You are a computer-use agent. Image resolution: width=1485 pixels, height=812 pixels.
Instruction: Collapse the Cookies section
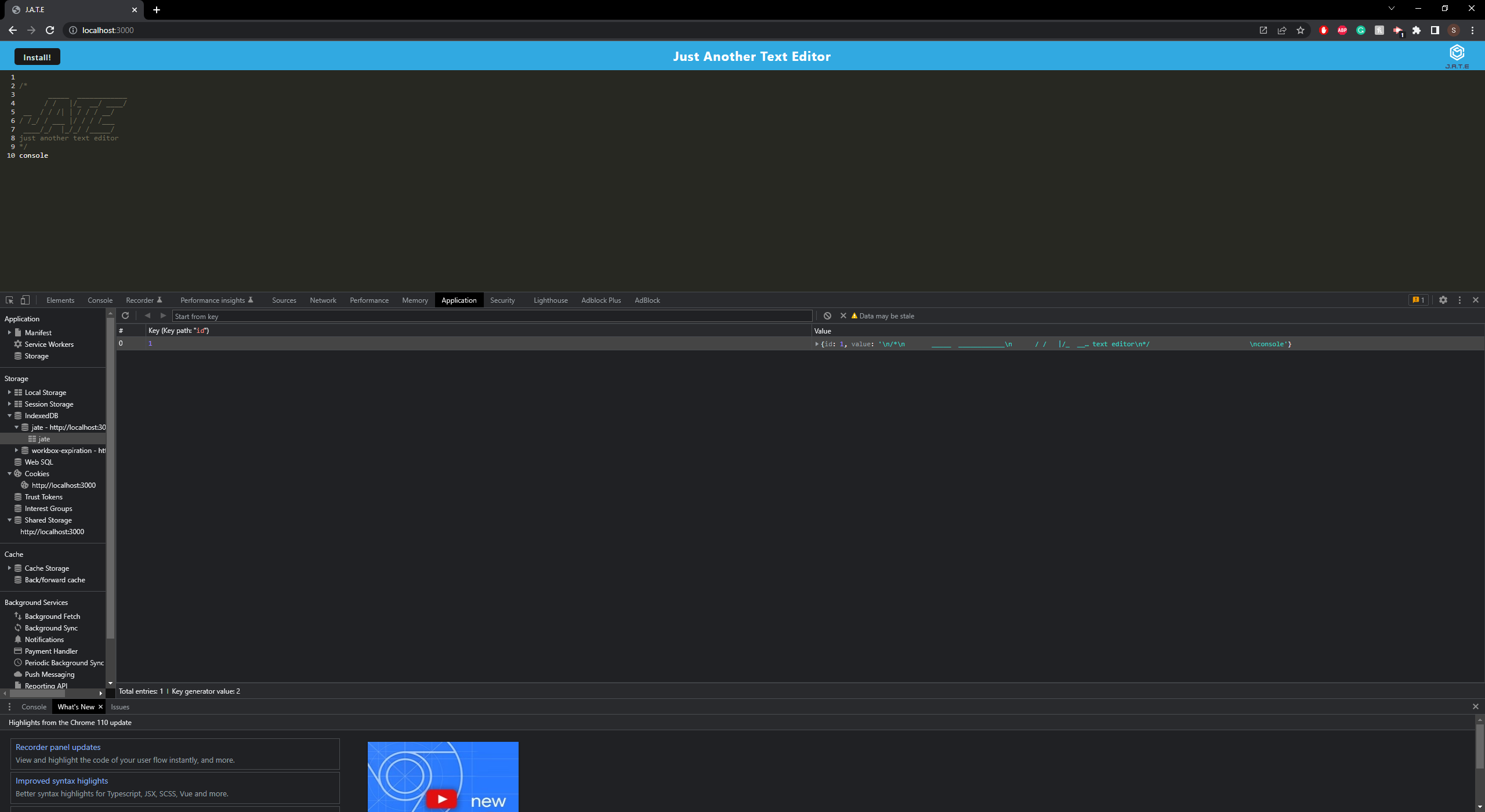click(x=9, y=473)
